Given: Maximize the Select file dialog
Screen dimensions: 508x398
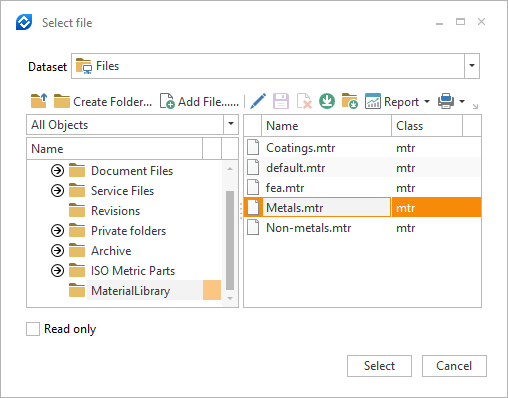Looking at the screenshot, I should tap(460, 22).
